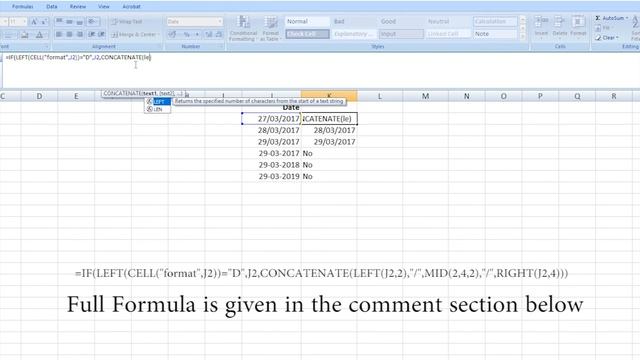Apply the Normal cell style

point(307,21)
